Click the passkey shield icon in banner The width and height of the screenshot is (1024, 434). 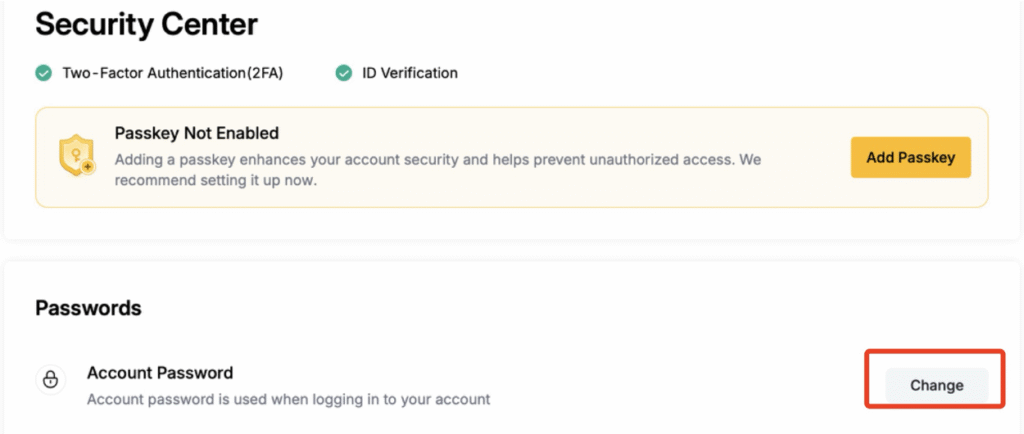(x=76, y=157)
